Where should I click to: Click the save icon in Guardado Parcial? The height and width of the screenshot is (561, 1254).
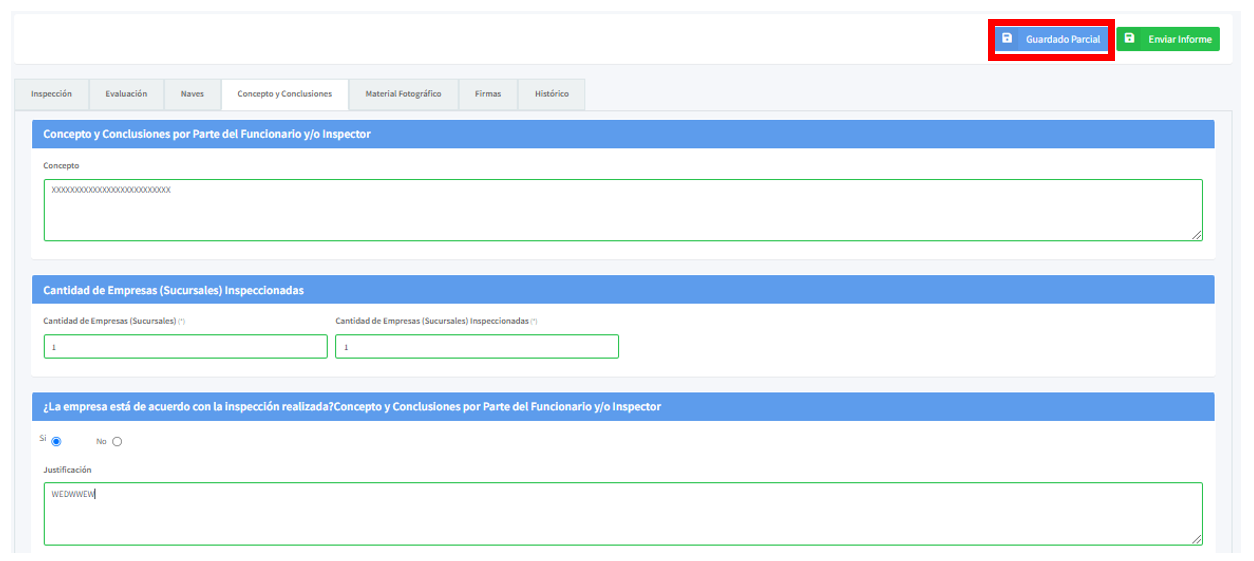click(1007, 39)
